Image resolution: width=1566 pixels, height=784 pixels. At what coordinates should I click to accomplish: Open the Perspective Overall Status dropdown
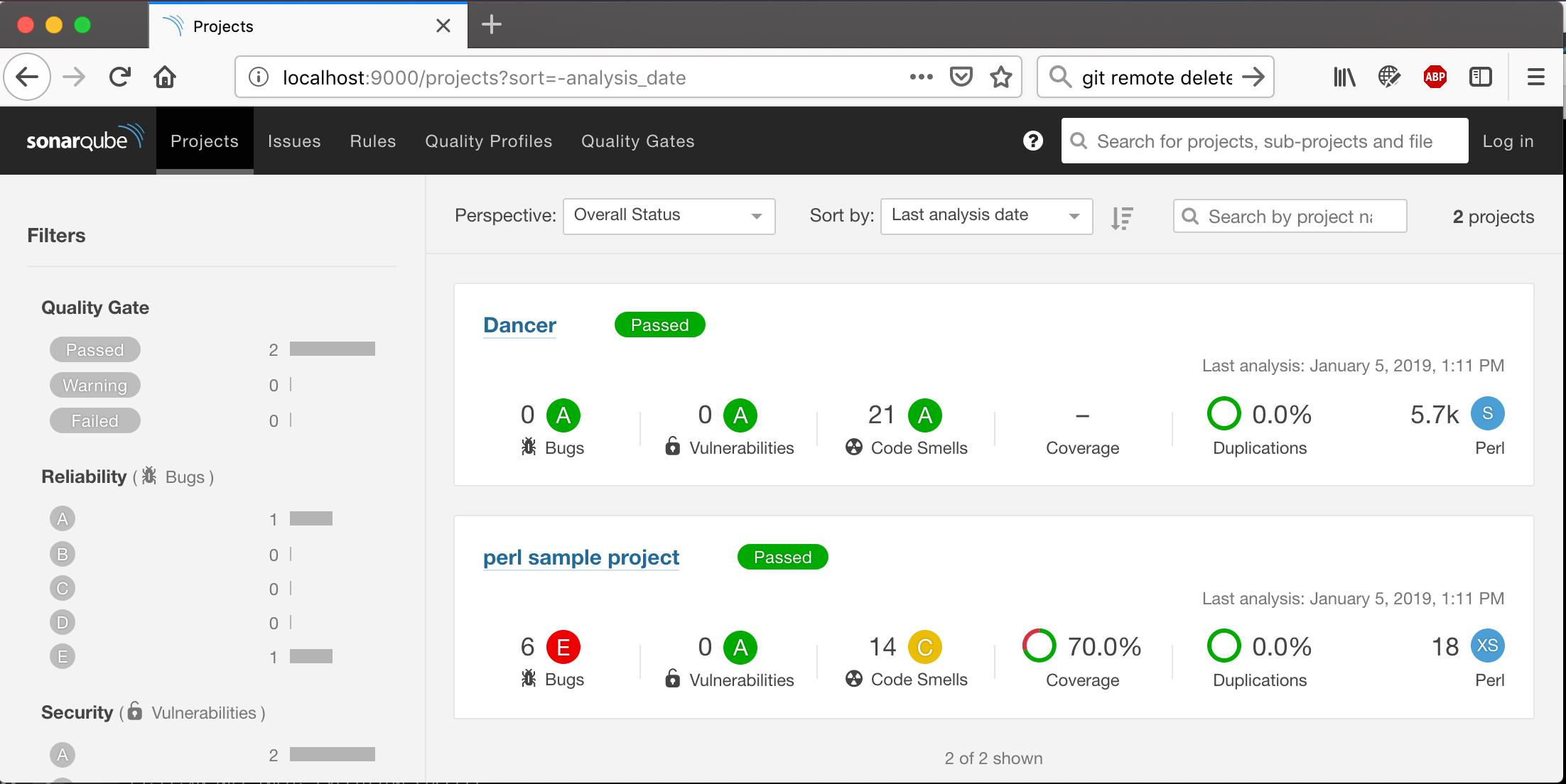(668, 216)
